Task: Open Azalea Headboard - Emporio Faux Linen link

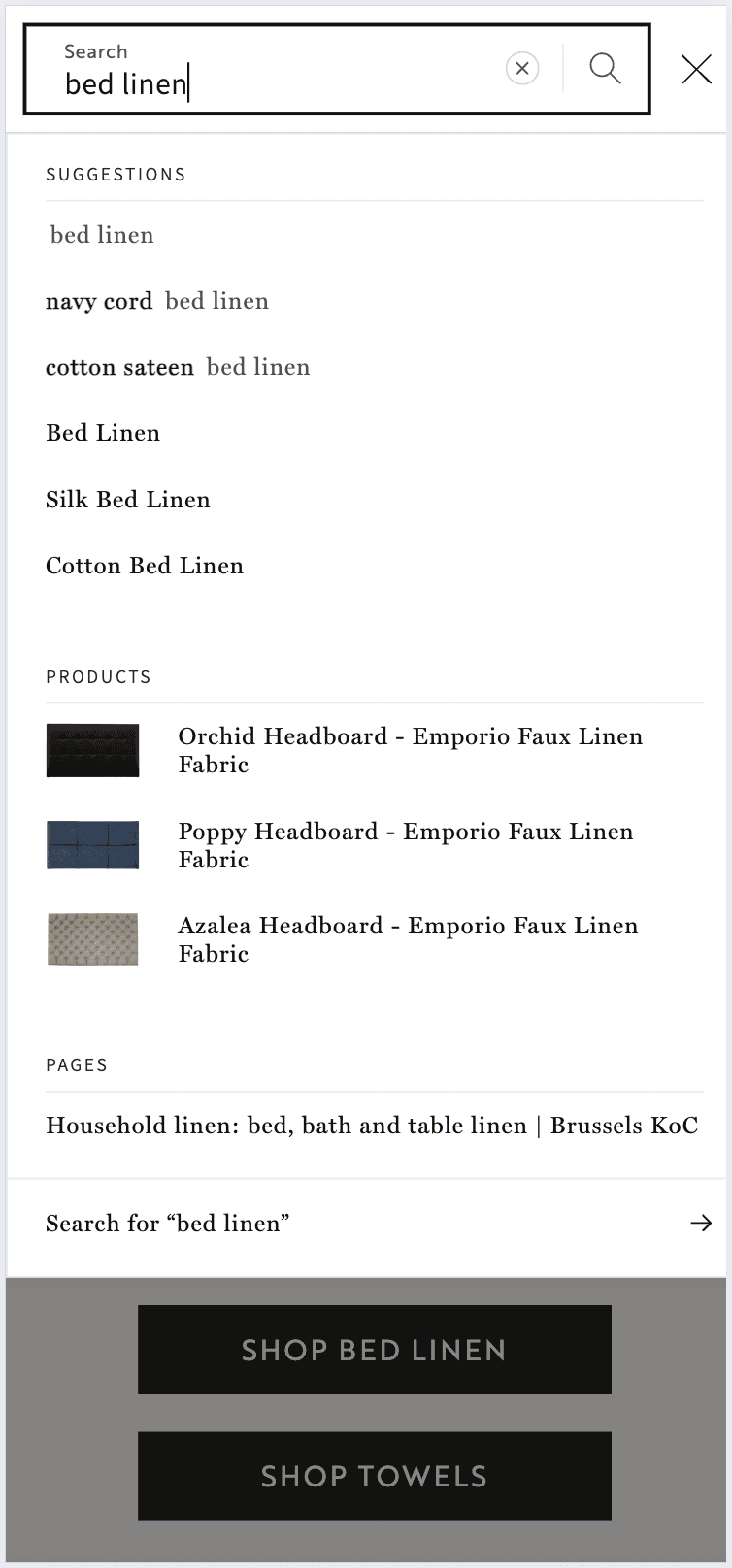Action: tap(408, 939)
